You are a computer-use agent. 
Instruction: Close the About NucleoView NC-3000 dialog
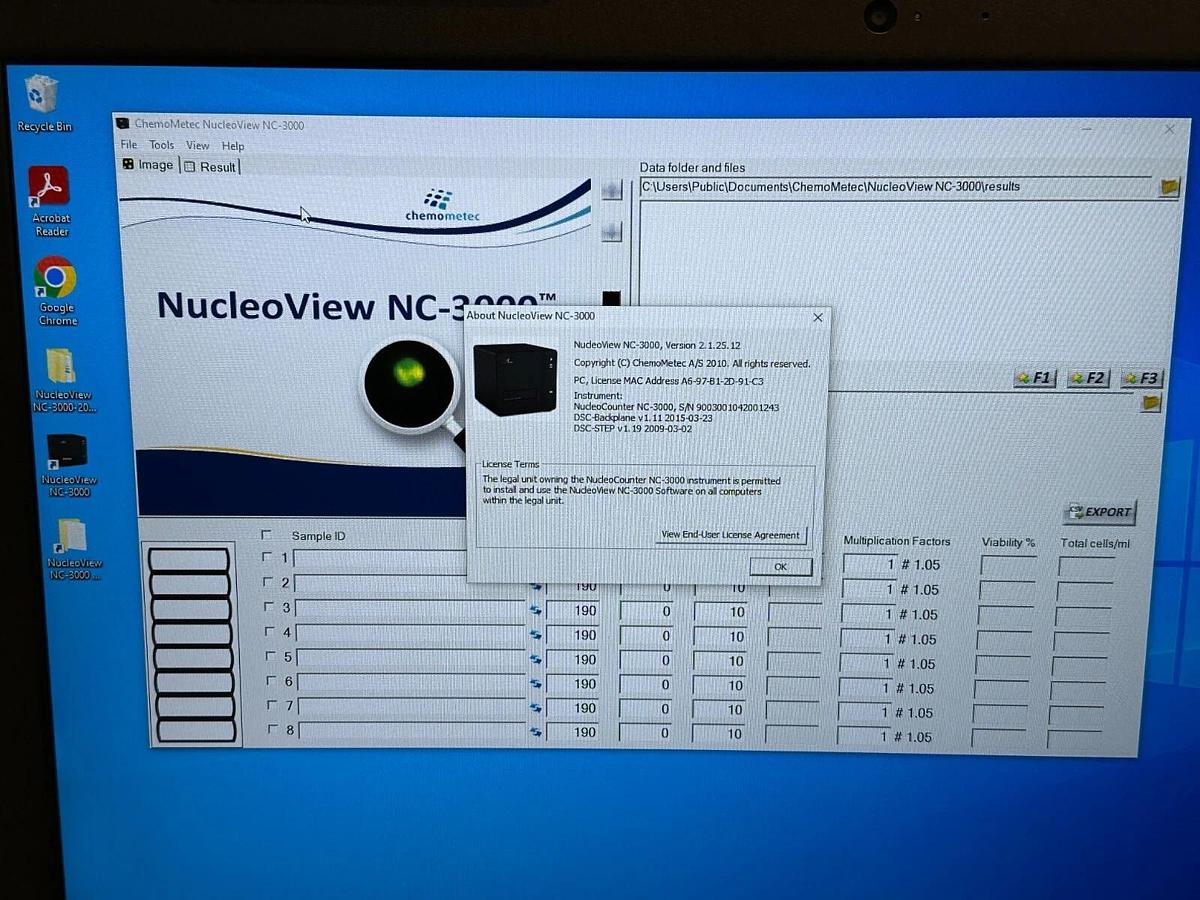(x=818, y=317)
